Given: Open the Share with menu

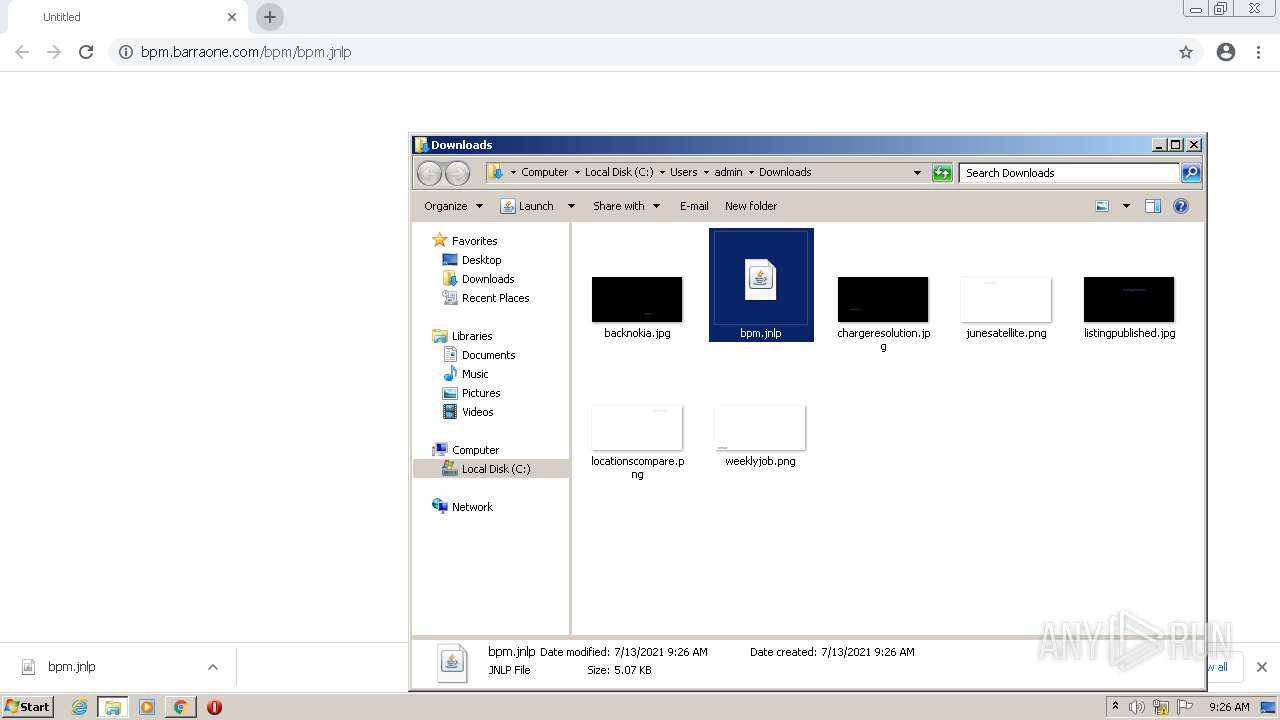Looking at the screenshot, I should click(x=626, y=206).
